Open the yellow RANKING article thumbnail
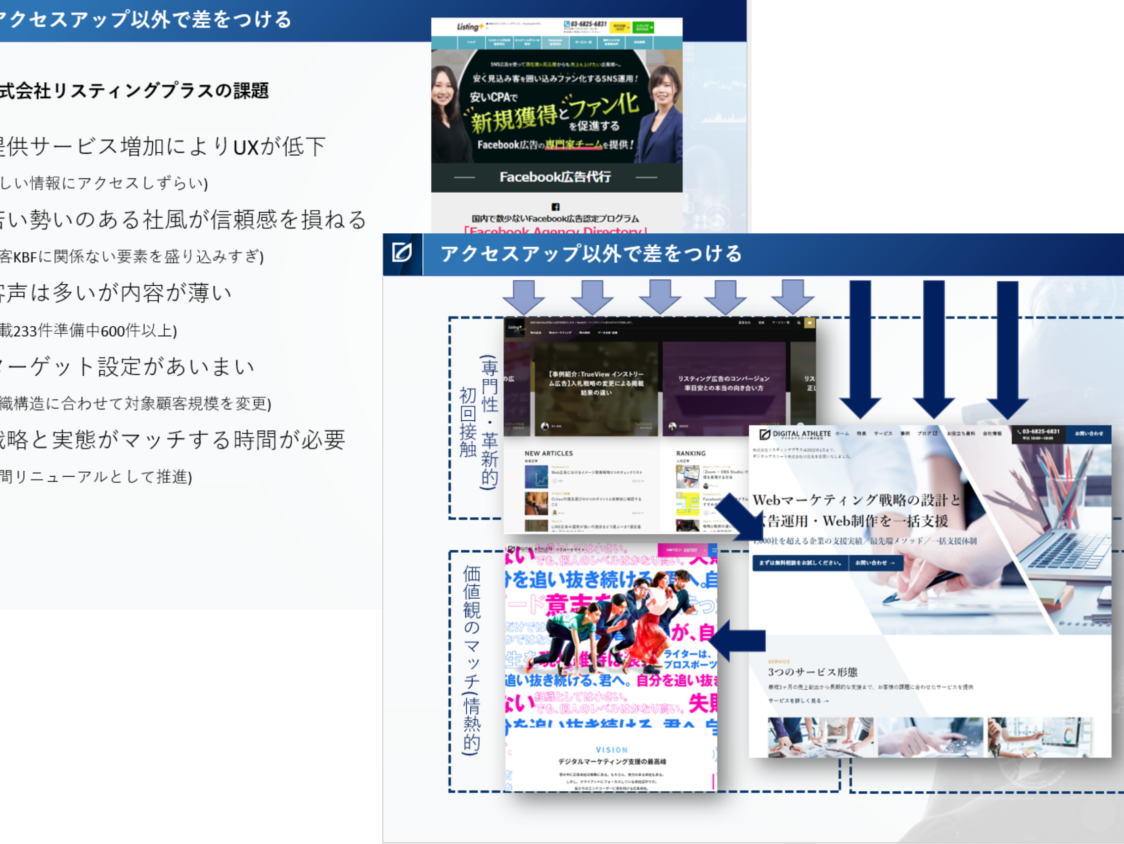Image resolution: width=1124 pixels, height=844 pixels. coord(687,504)
